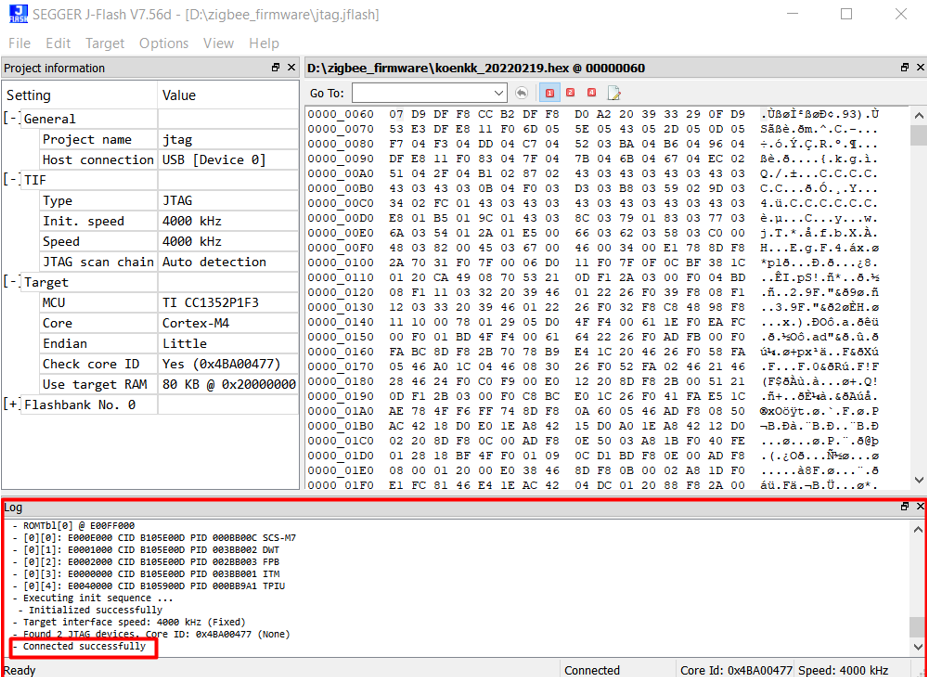Click the edit data file icon
The image size is (927, 677).
[x=614, y=93]
